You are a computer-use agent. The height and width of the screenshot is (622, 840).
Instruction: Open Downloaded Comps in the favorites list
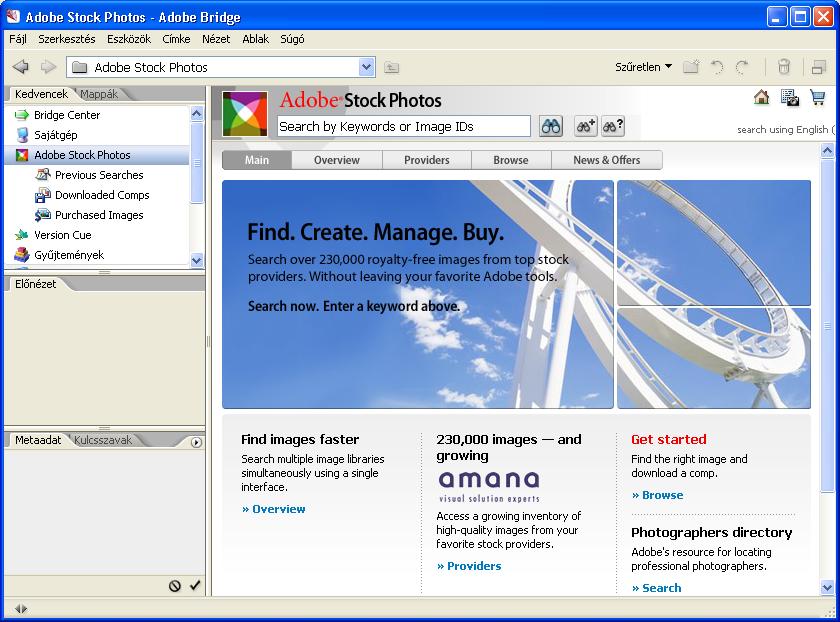(96, 195)
